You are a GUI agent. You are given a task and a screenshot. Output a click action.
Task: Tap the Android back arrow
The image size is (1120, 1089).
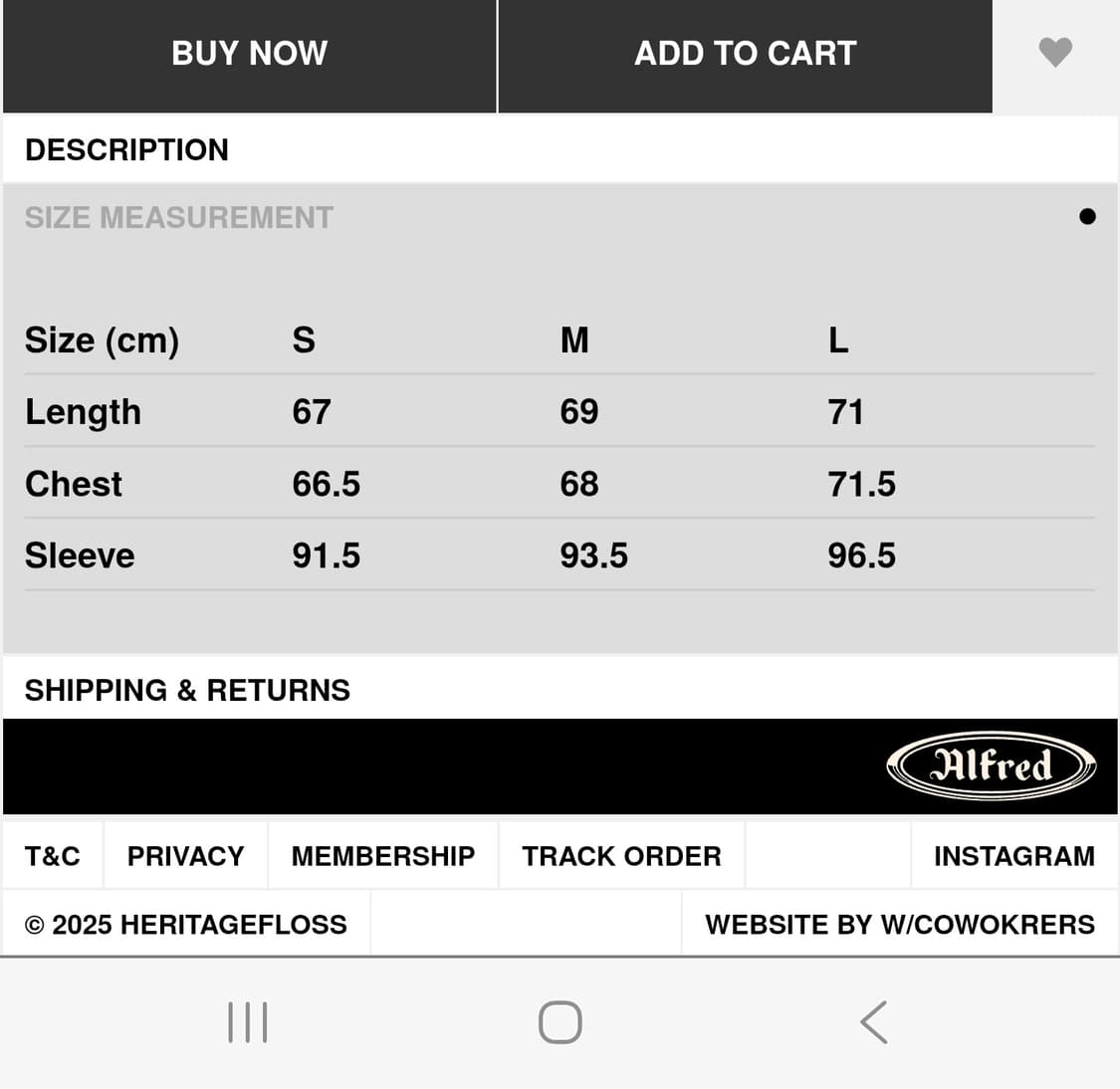[x=873, y=1022]
